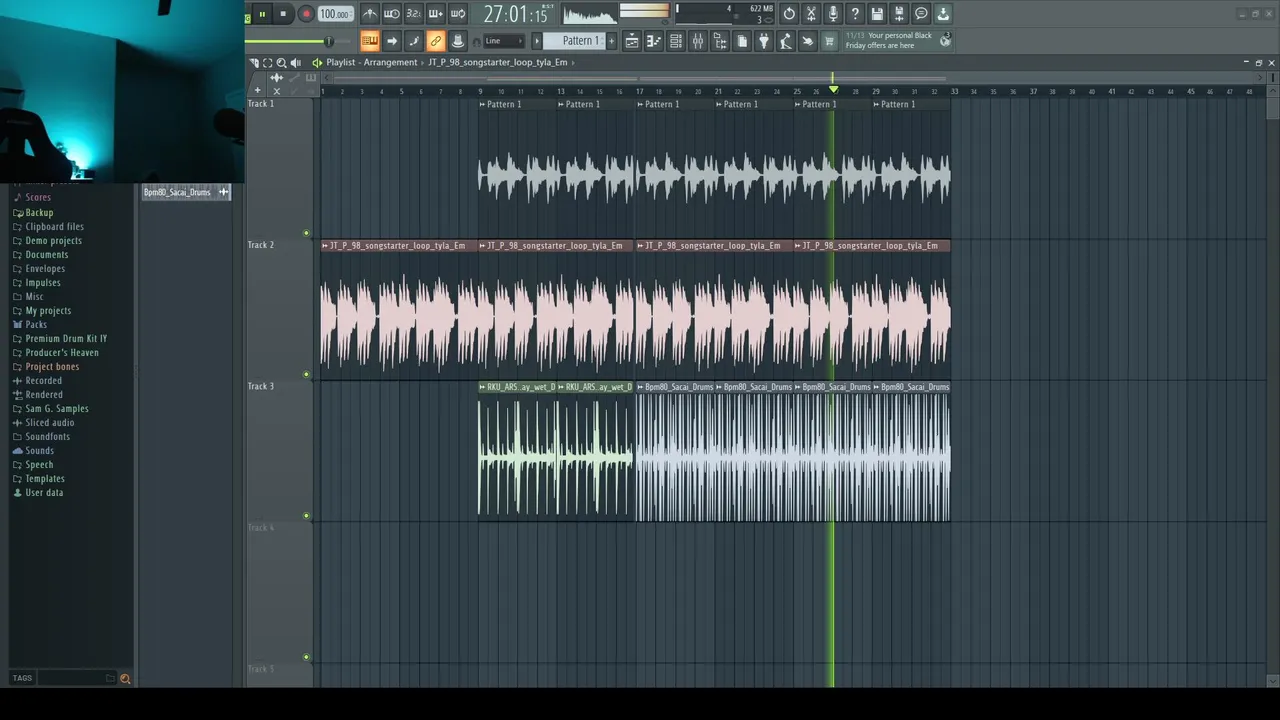This screenshot has height=720, width=1280.
Task: Toggle wait for input to start playing
Action: point(392,14)
